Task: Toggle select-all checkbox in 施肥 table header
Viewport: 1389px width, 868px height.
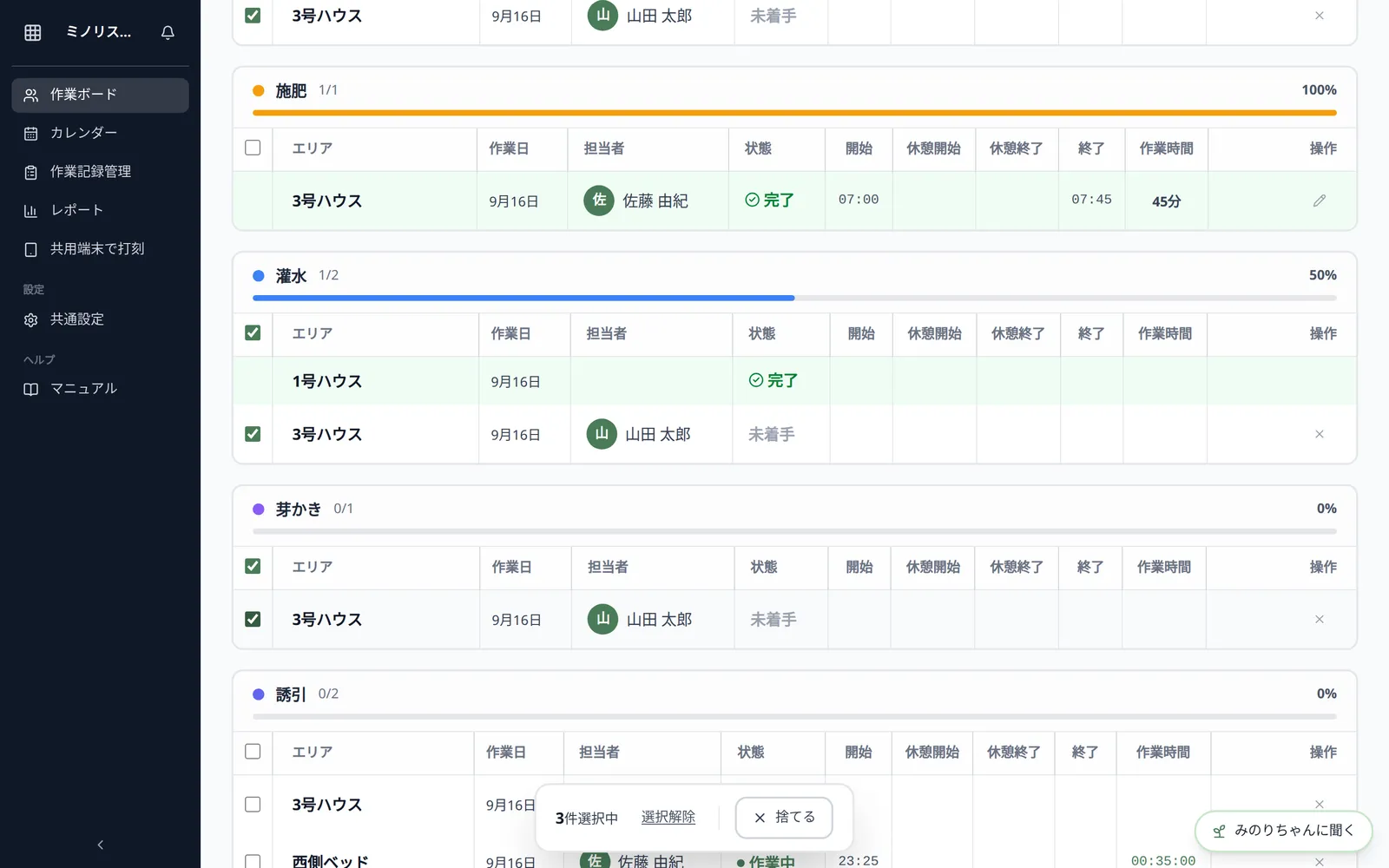Action: [x=253, y=148]
